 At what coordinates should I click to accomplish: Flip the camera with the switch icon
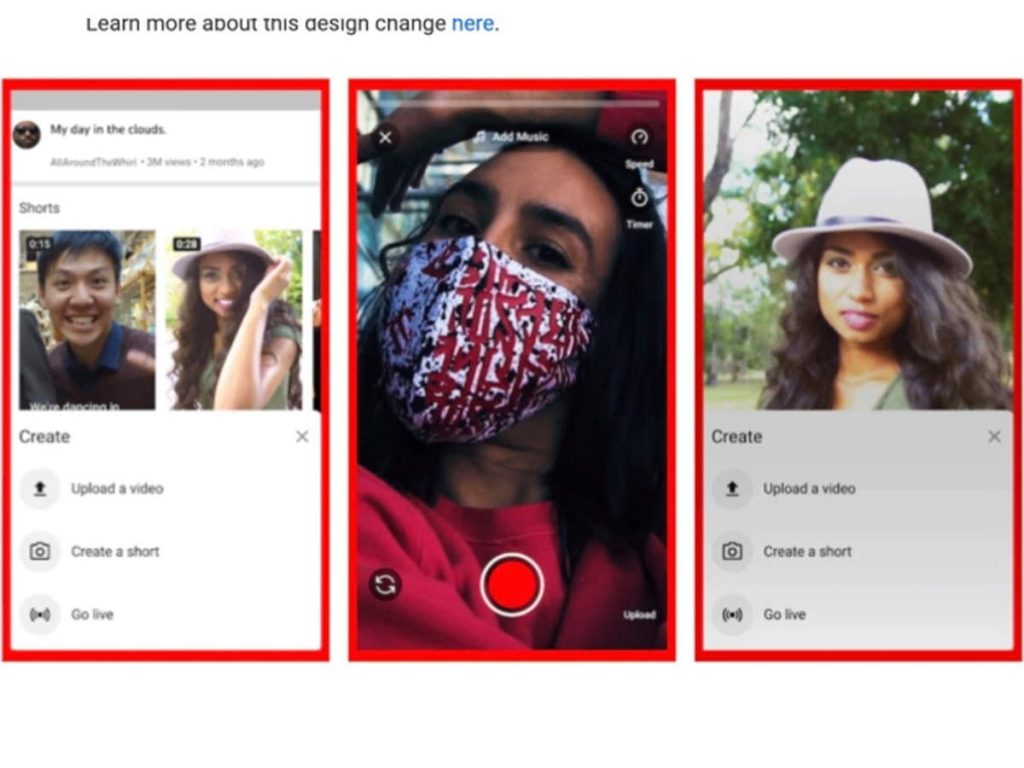pos(385,584)
